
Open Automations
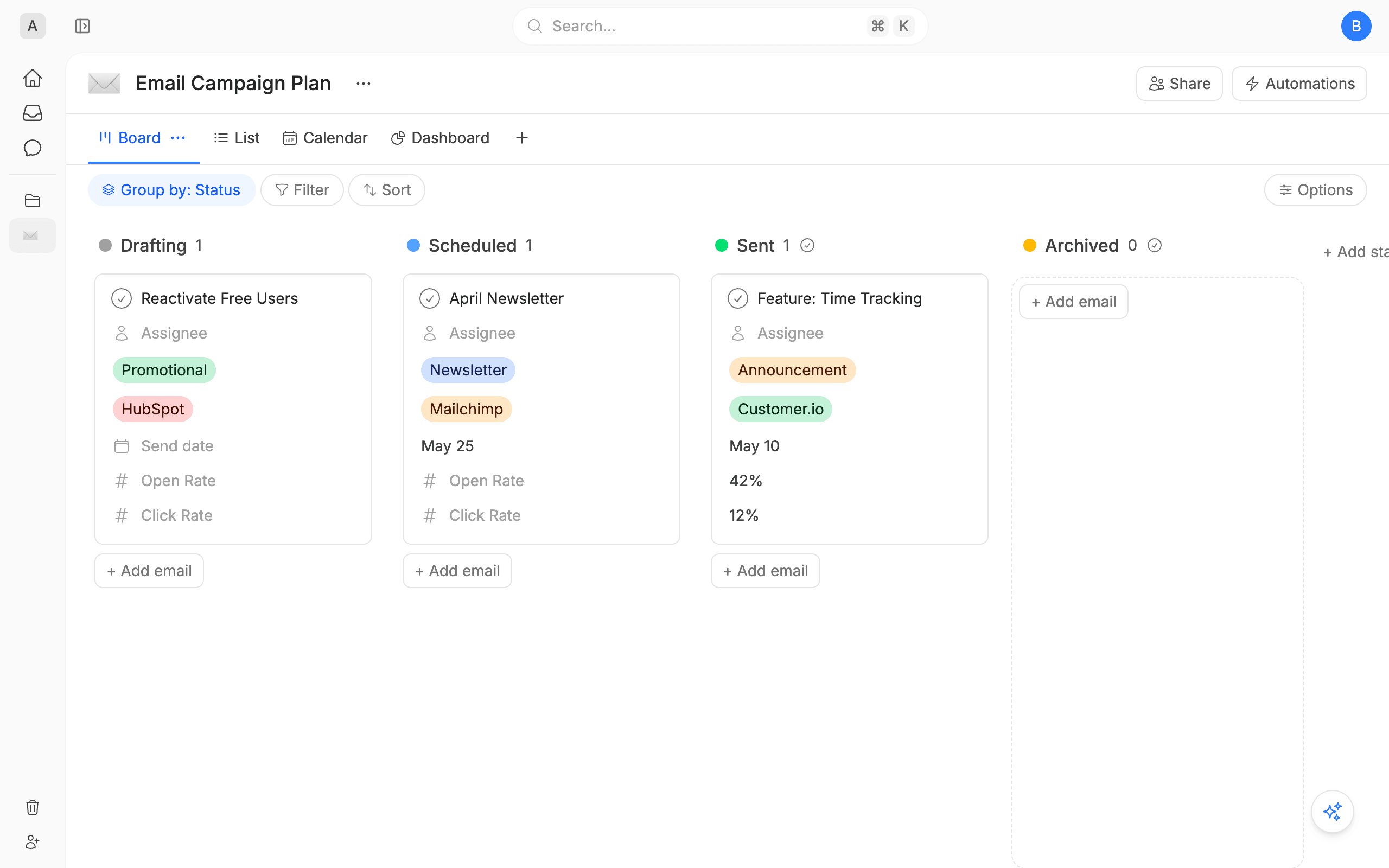(1299, 84)
